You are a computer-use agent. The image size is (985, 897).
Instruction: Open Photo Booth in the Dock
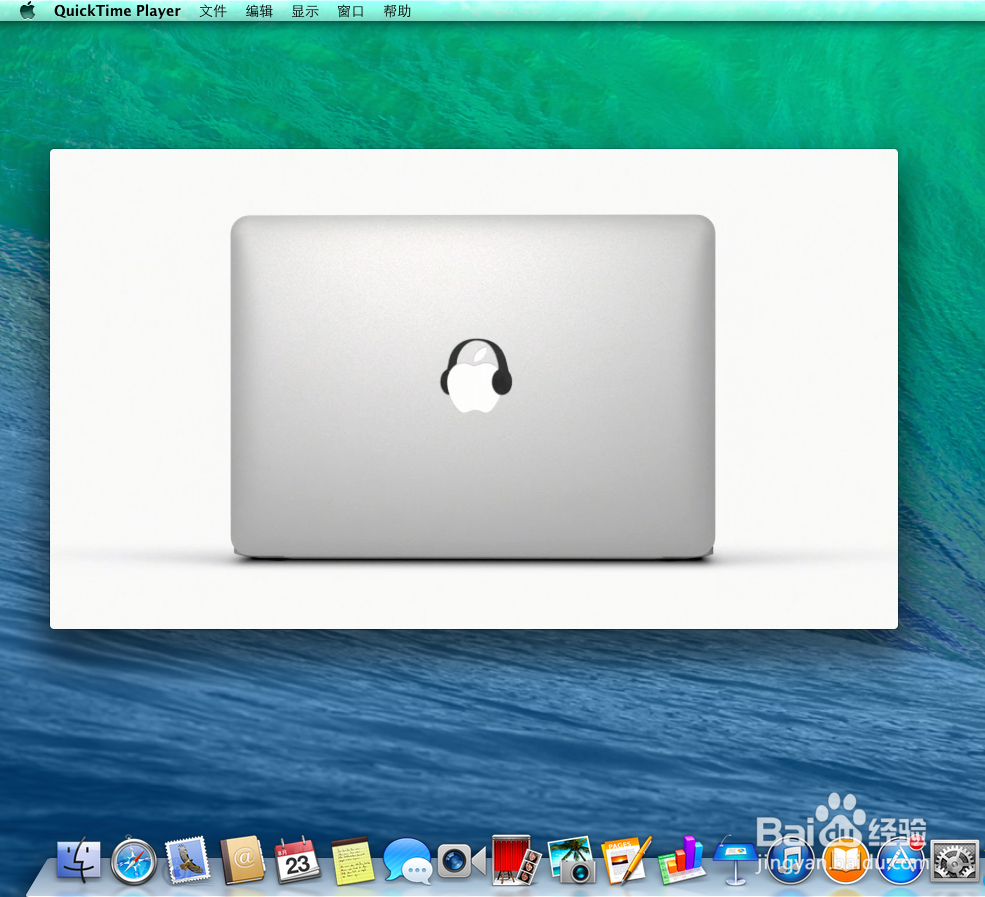tap(516, 860)
